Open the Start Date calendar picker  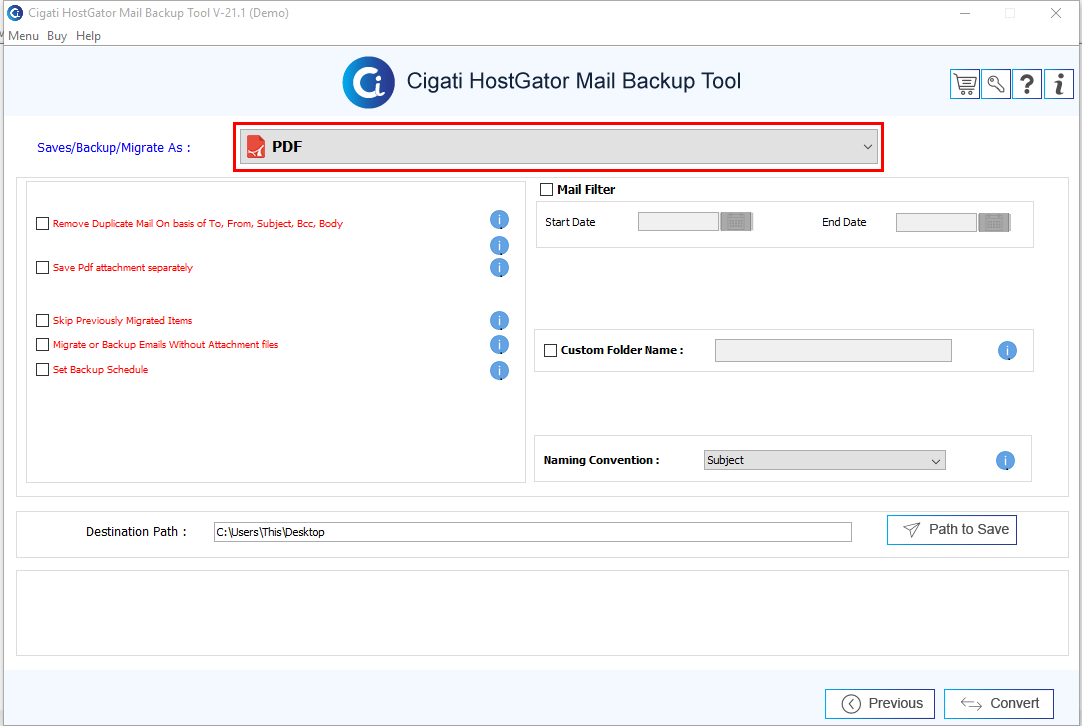736,222
